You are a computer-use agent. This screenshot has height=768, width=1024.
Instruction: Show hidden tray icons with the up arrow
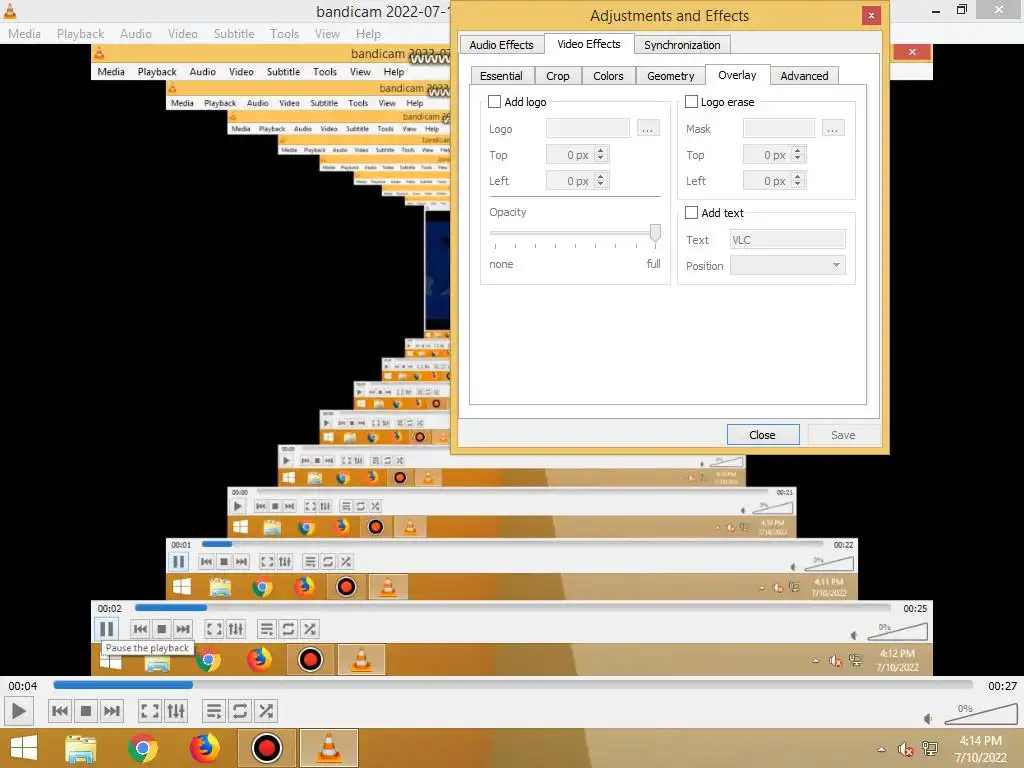point(882,749)
